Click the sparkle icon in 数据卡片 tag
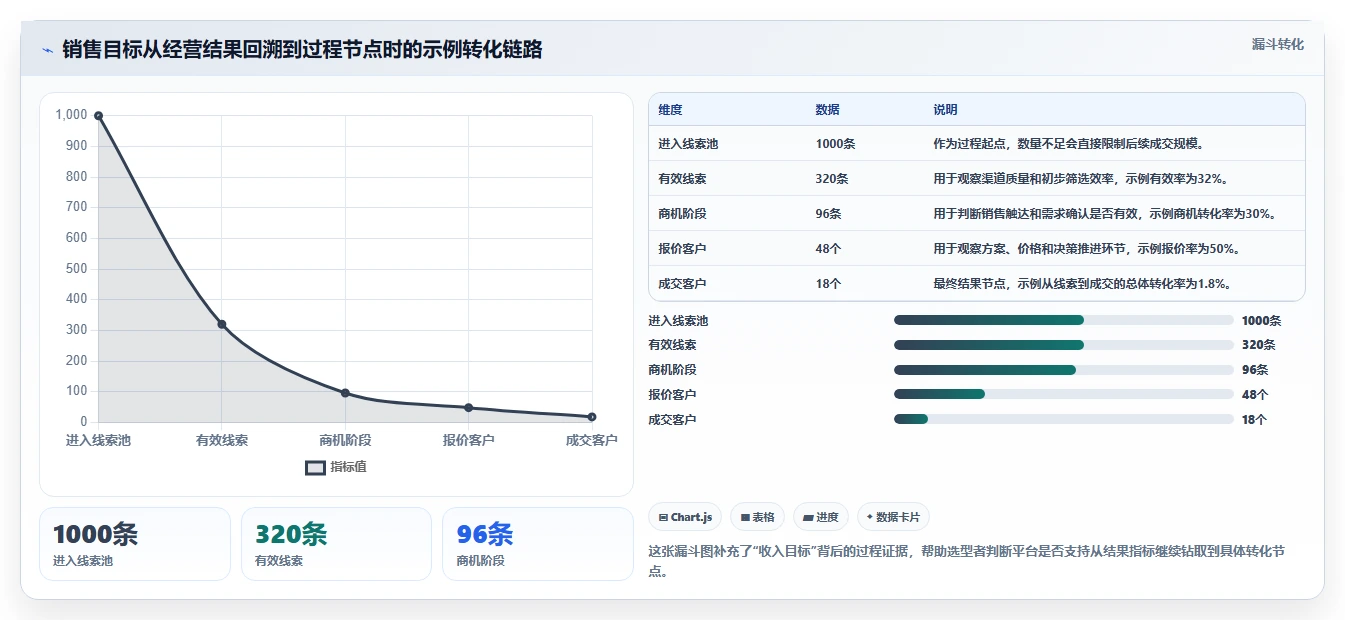The width and height of the screenshot is (1345, 620). (870, 518)
